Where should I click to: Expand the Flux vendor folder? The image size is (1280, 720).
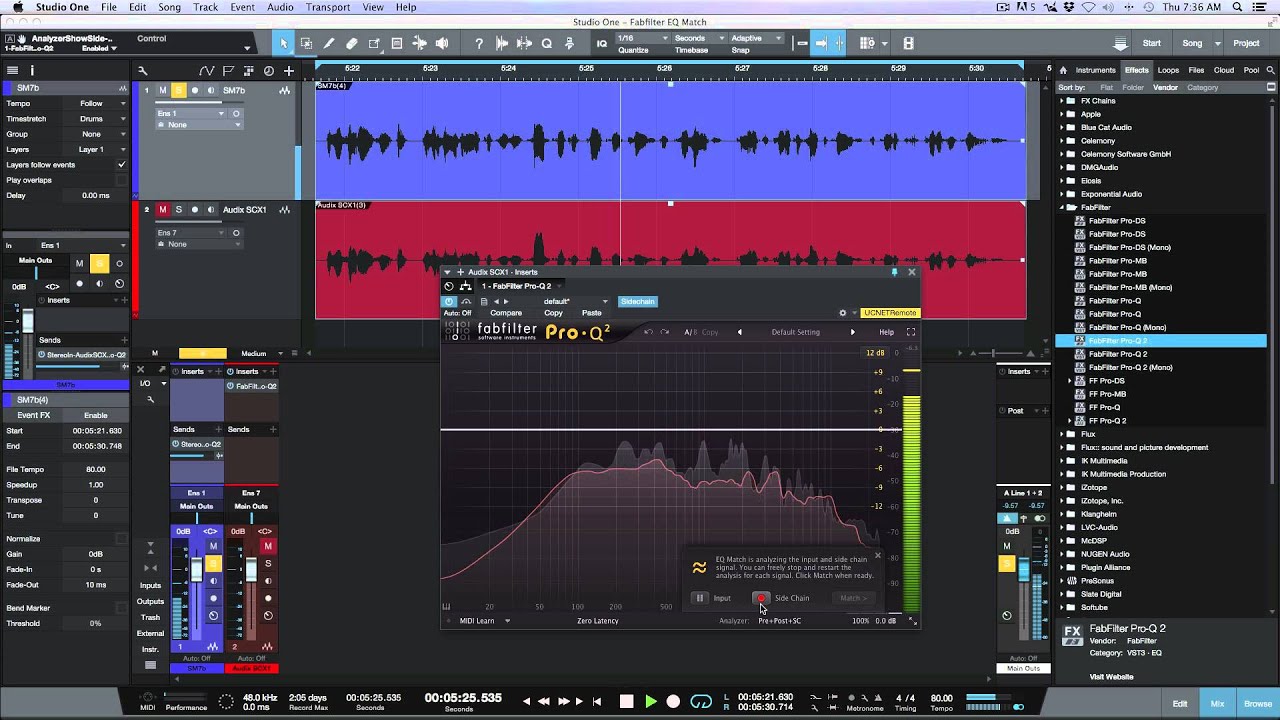(1062, 434)
